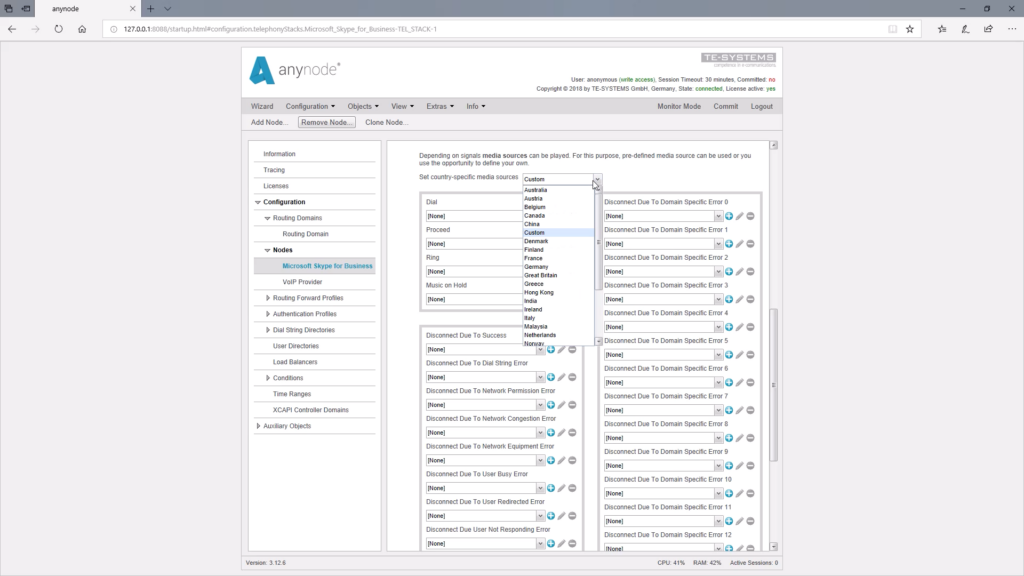Edit media source for Domain Specific Error 0
Image resolution: width=1024 pixels, height=576 pixels.
pyautogui.click(x=740, y=216)
